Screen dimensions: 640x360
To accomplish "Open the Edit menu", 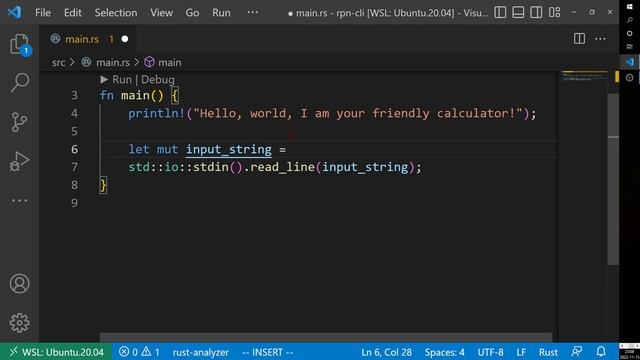I will pyautogui.click(x=73, y=13).
